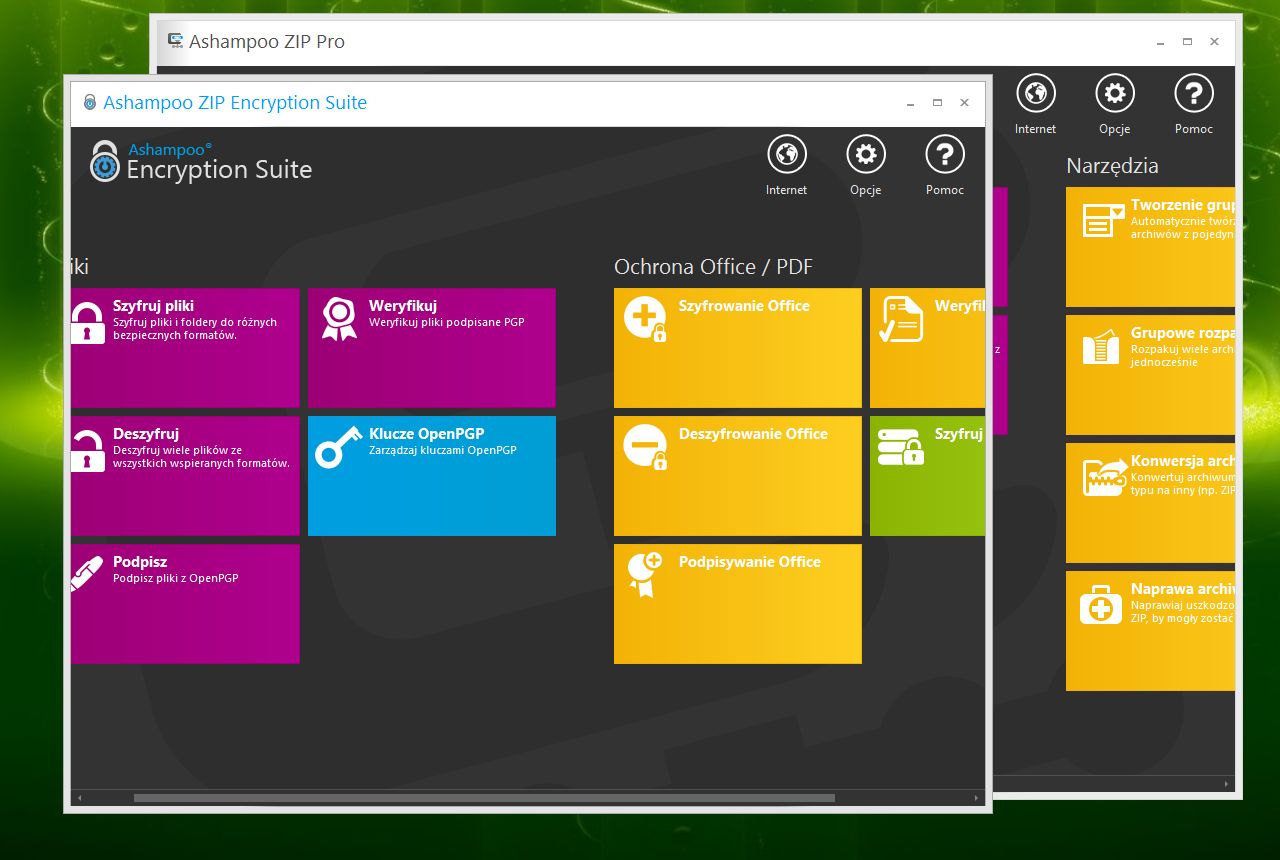Click the plus-lock icon on Szyfrowanie Office tile
The height and width of the screenshot is (860, 1280).
pyautogui.click(x=645, y=319)
